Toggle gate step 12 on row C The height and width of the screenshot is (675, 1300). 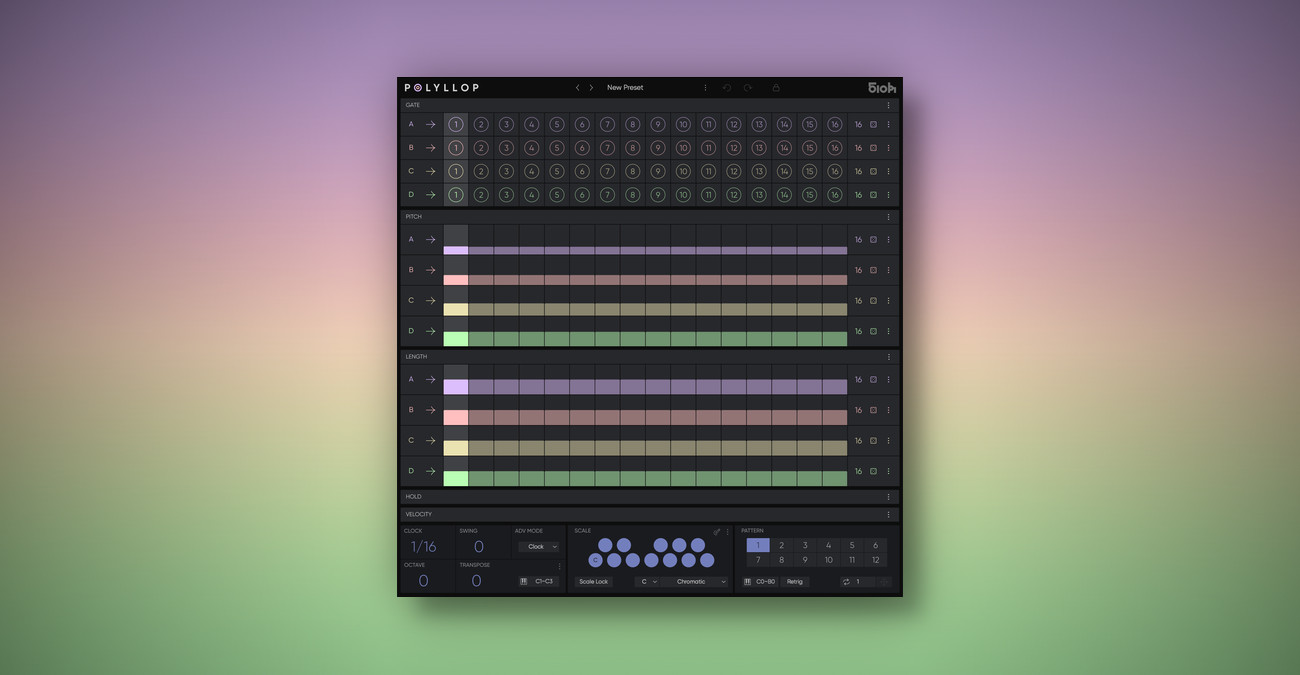click(733, 171)
